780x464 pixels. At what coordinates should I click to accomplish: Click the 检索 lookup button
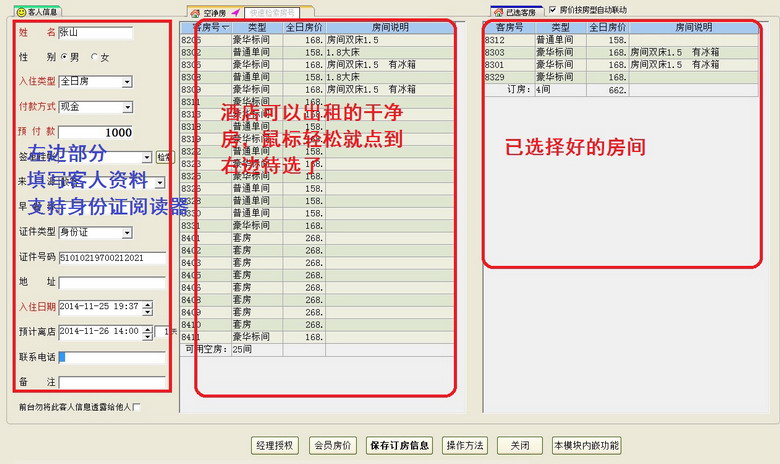164,157
